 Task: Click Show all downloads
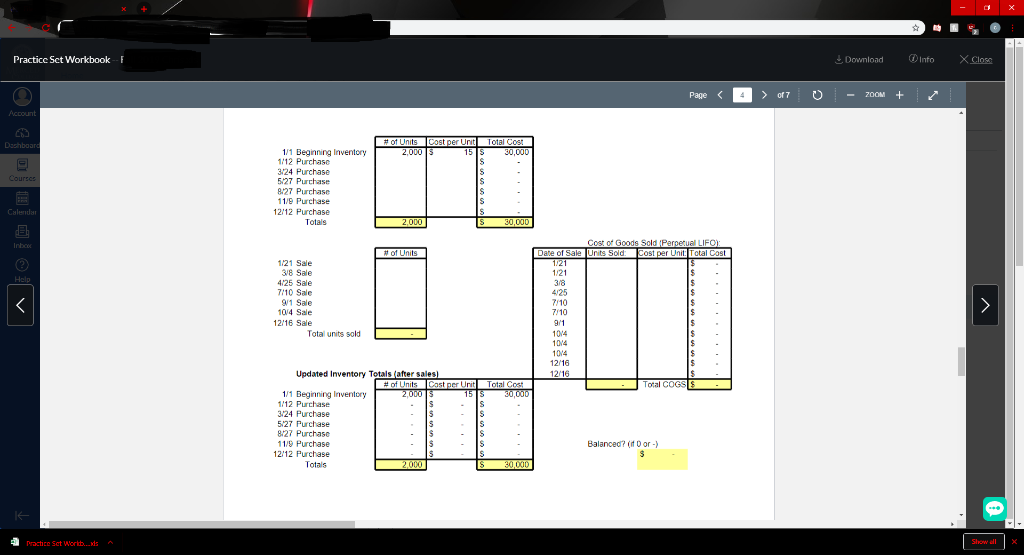983,541
